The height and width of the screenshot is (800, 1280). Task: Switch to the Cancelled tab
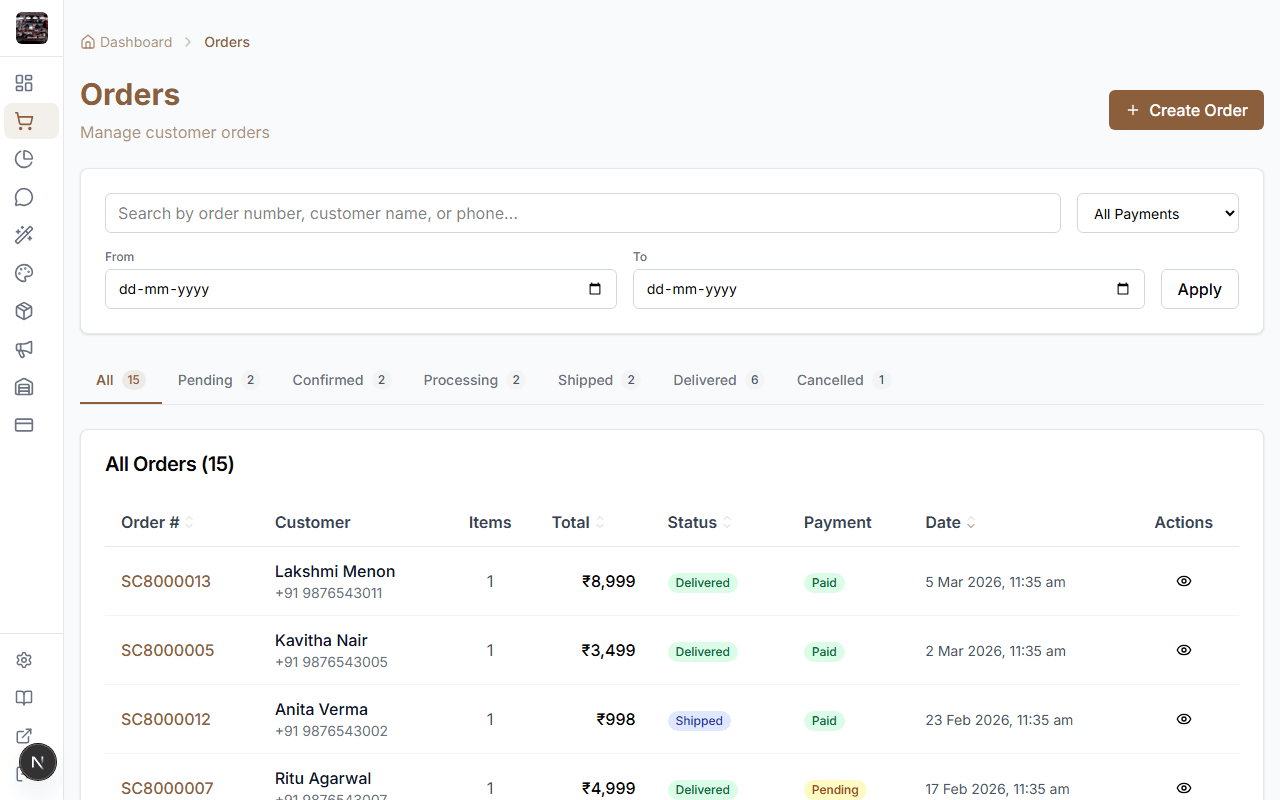tap(830, 380)
